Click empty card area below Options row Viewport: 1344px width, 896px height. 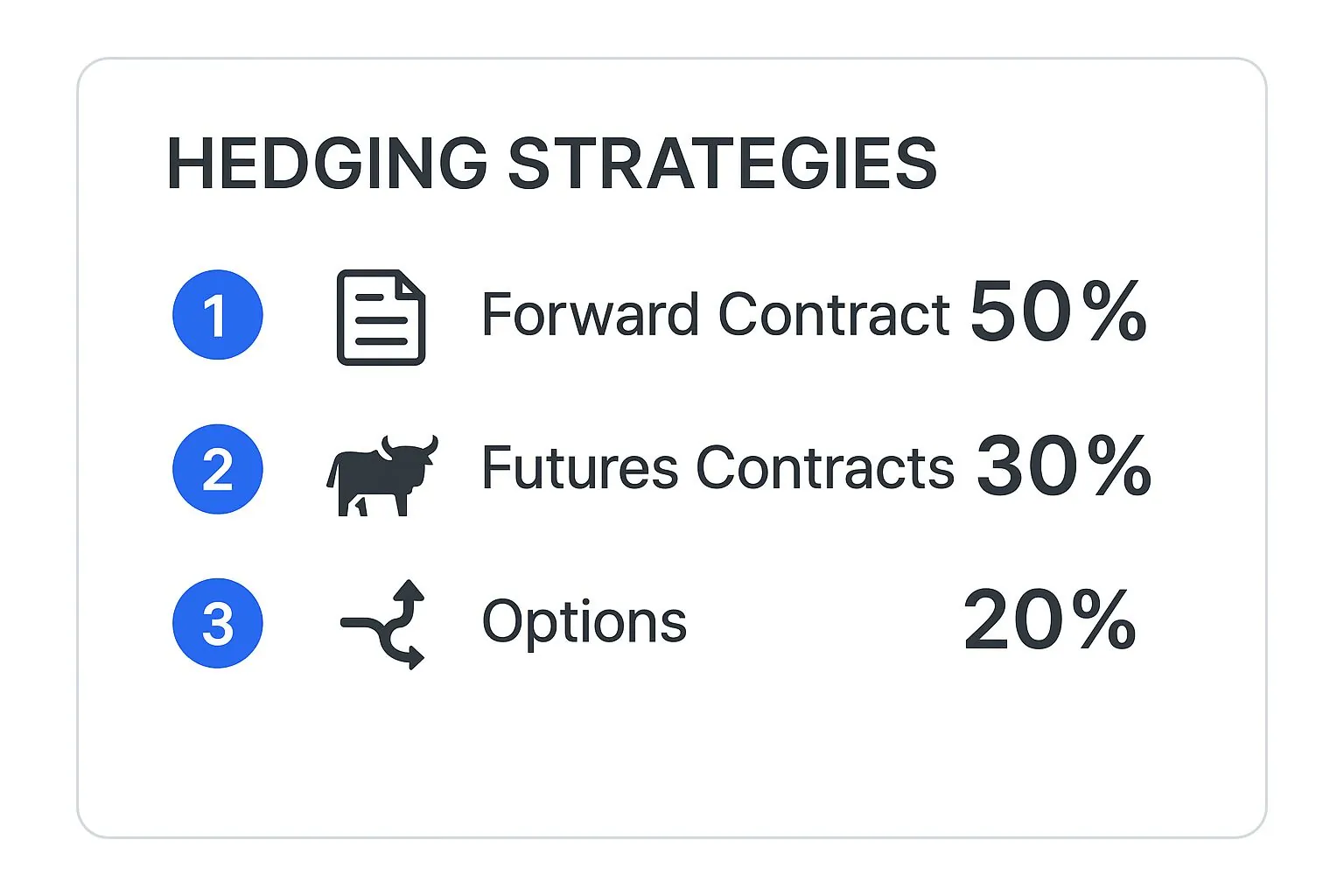(671, 752)
